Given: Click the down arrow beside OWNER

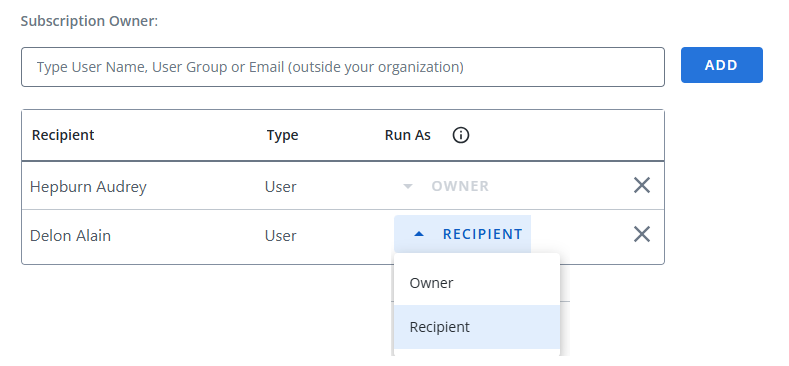Looking at the screenshot, I should (x=408, y=187).
